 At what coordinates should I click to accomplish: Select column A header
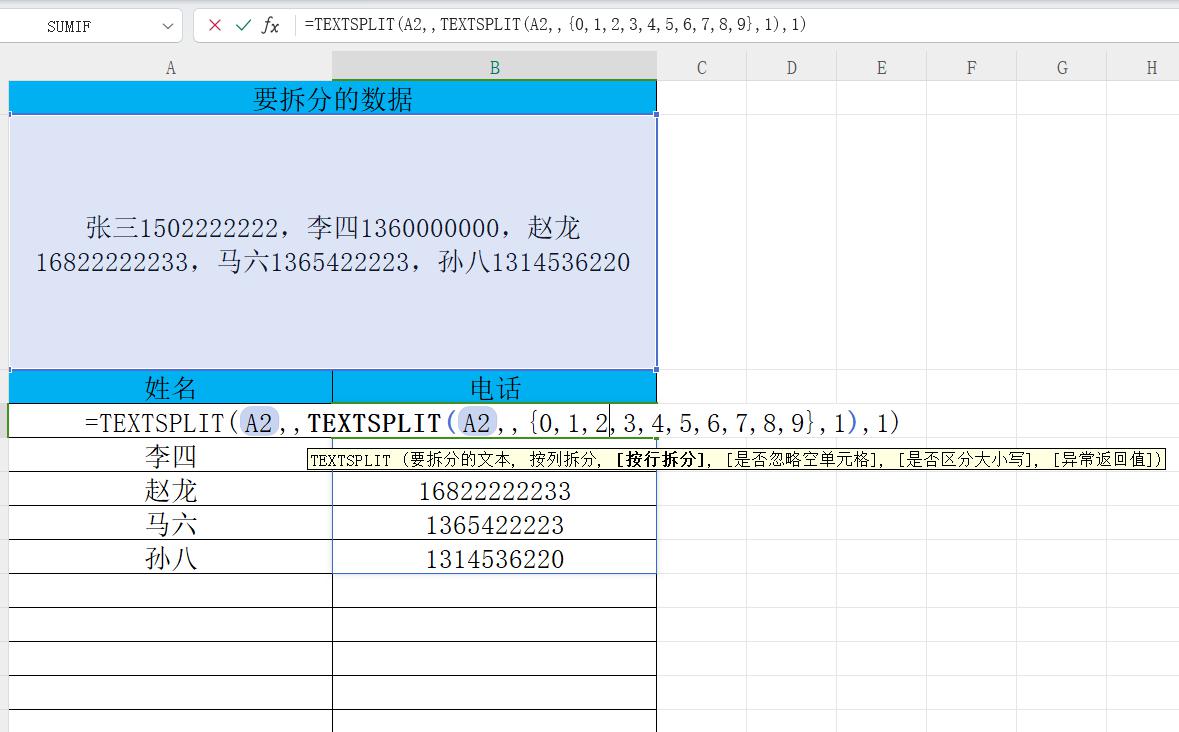tap(171, 68)
